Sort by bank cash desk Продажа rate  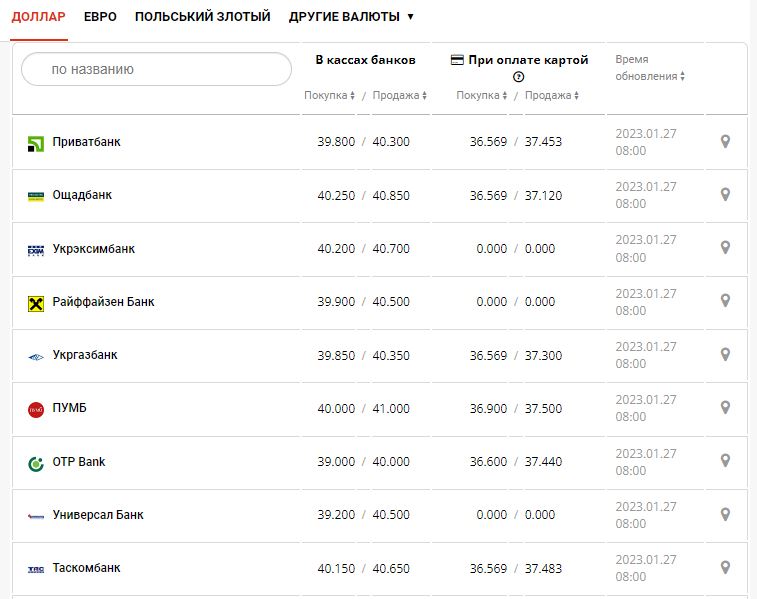[399, 96]
